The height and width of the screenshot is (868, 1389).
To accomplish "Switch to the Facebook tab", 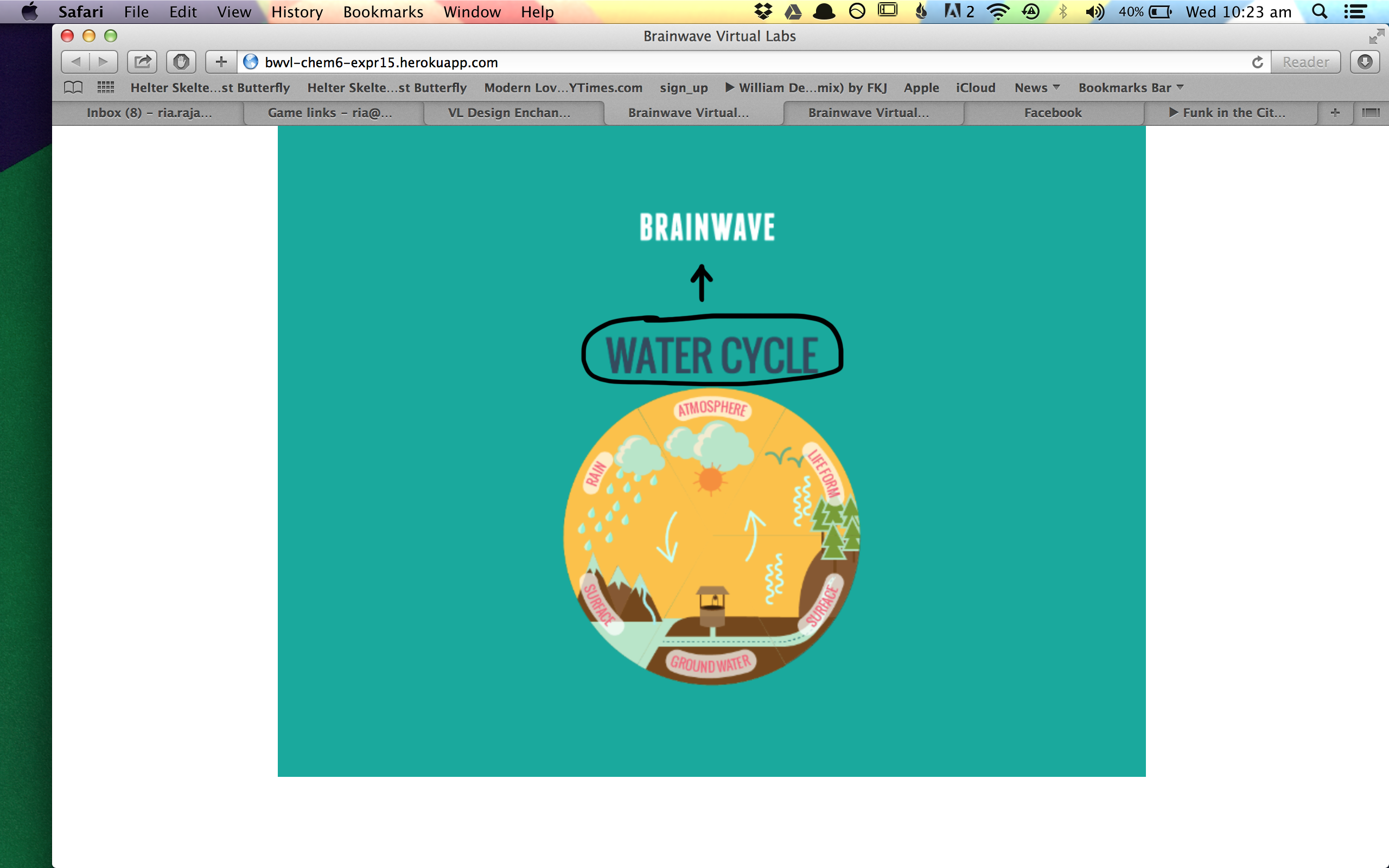I will pyautogui.click(x=1053, y=112).
